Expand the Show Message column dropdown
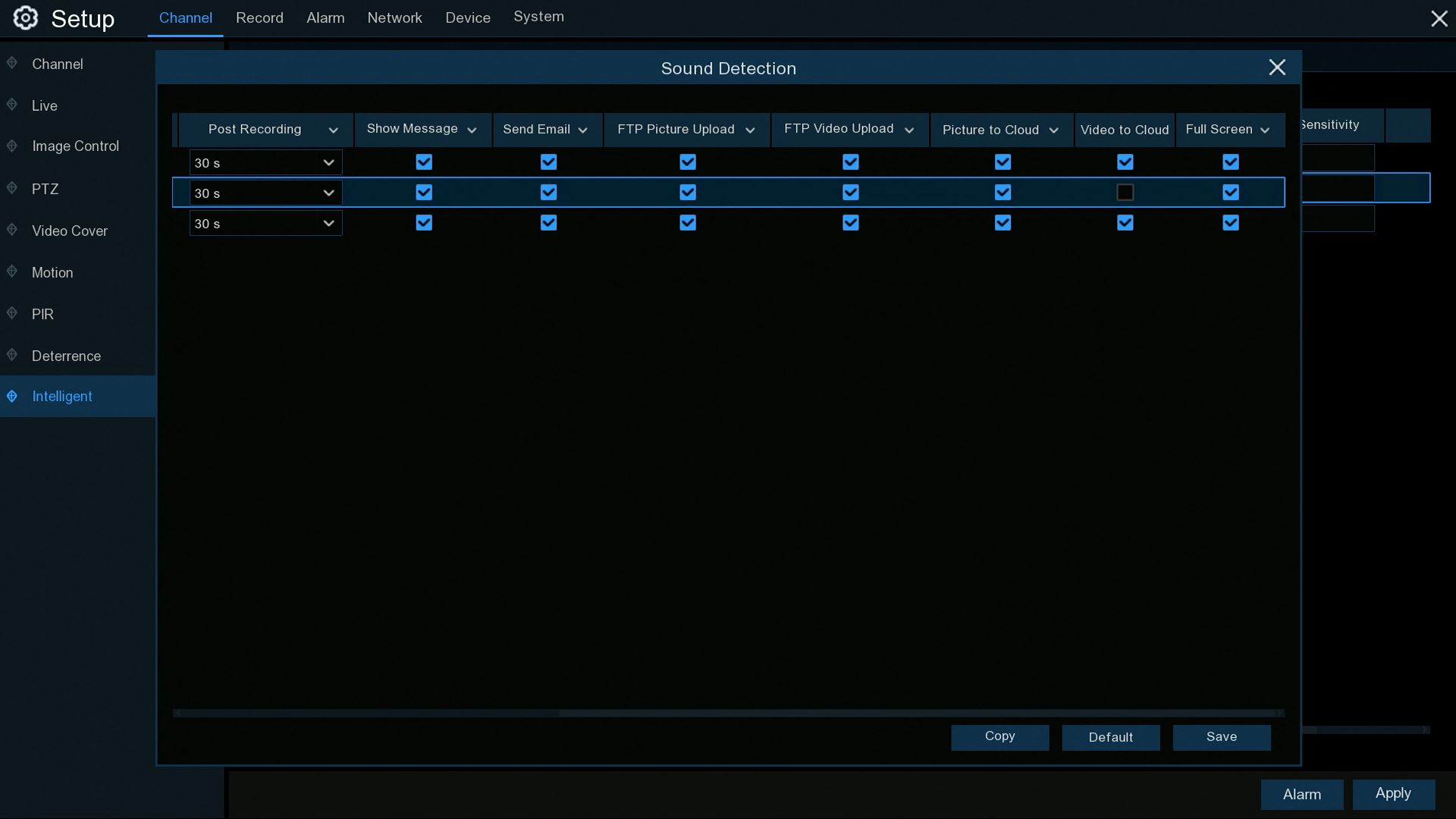 point(472,130)
